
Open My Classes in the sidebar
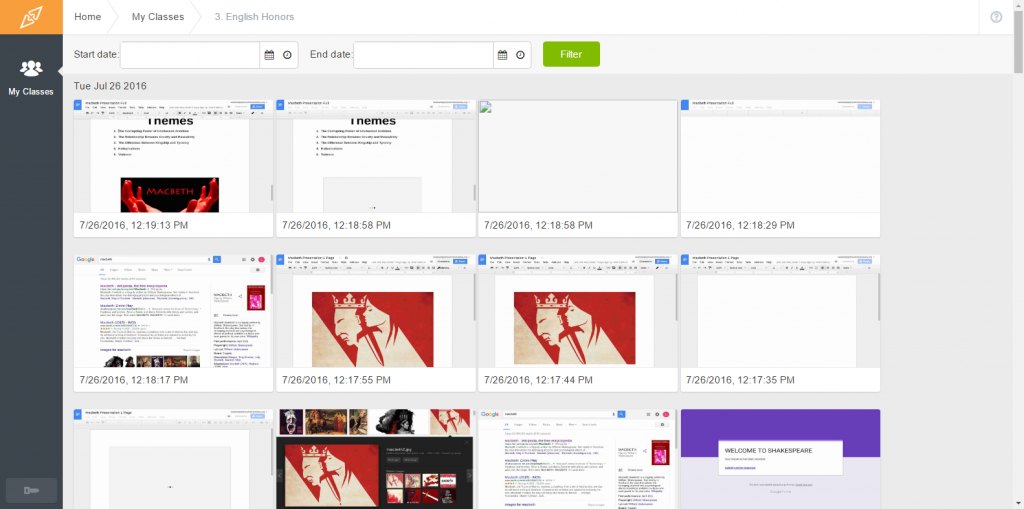coord(31,77)
